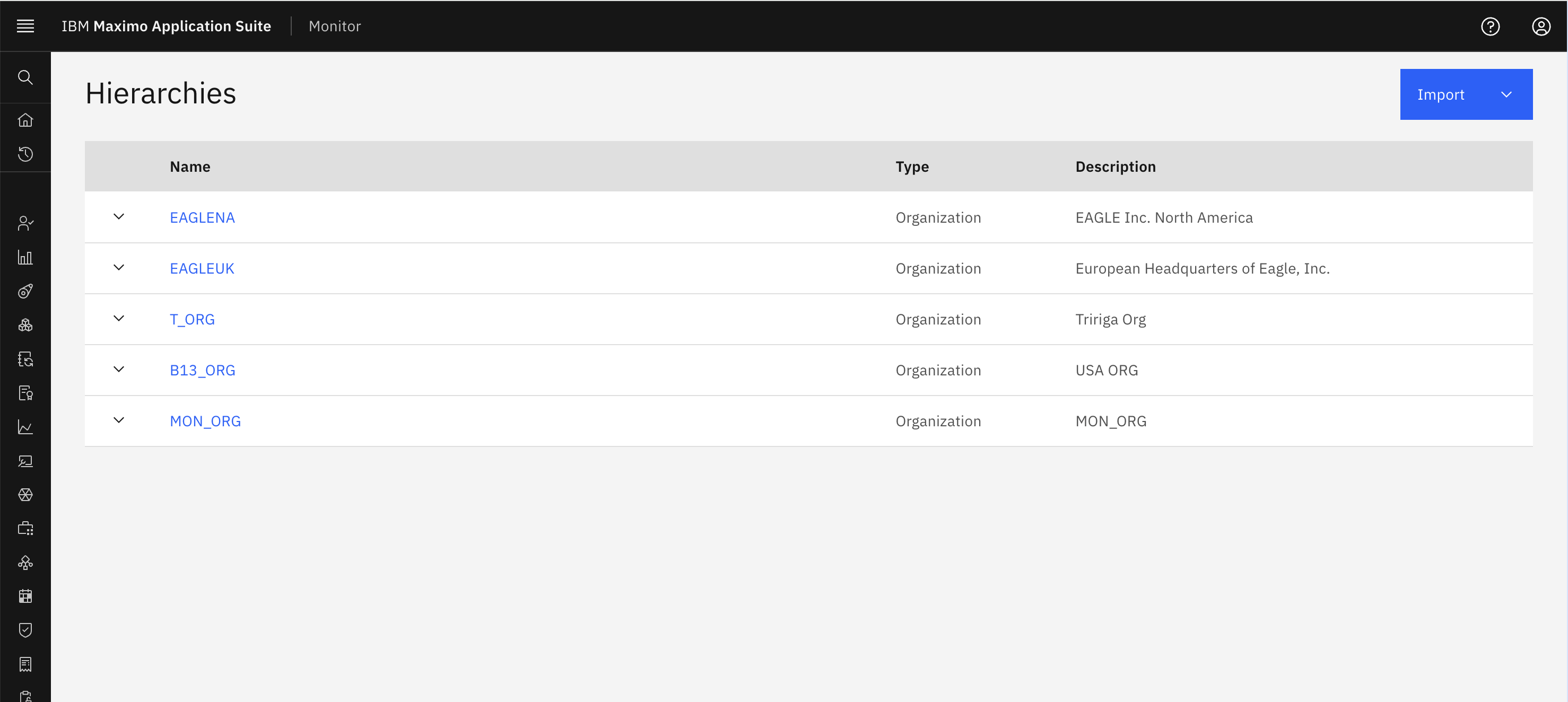
Task: Open the receipt sidebar icon
Action: point(25,664)
